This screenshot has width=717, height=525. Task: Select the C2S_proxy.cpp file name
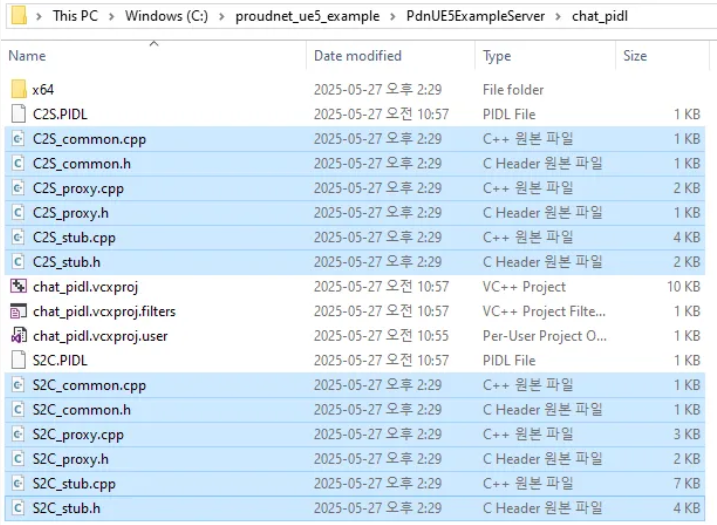click(78, 188)
